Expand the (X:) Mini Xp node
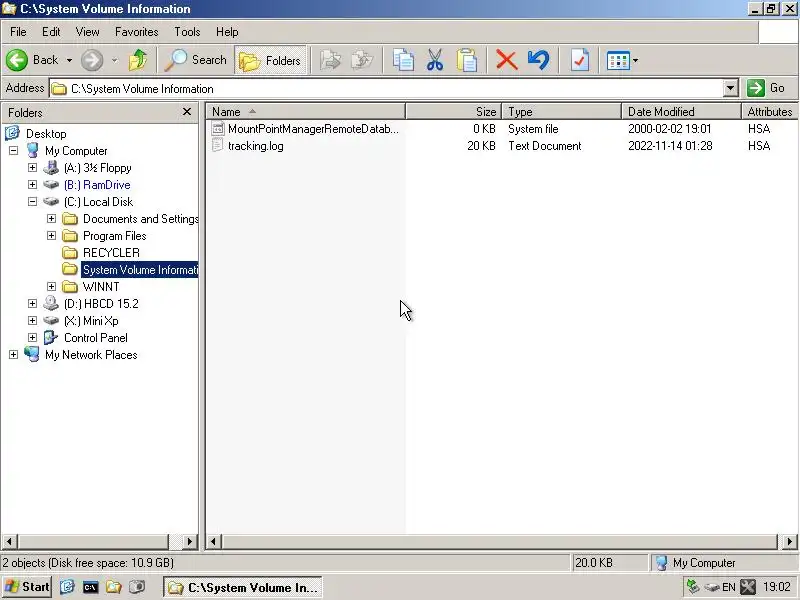Screen dimensions: 800x600 (x=32, y=320)
